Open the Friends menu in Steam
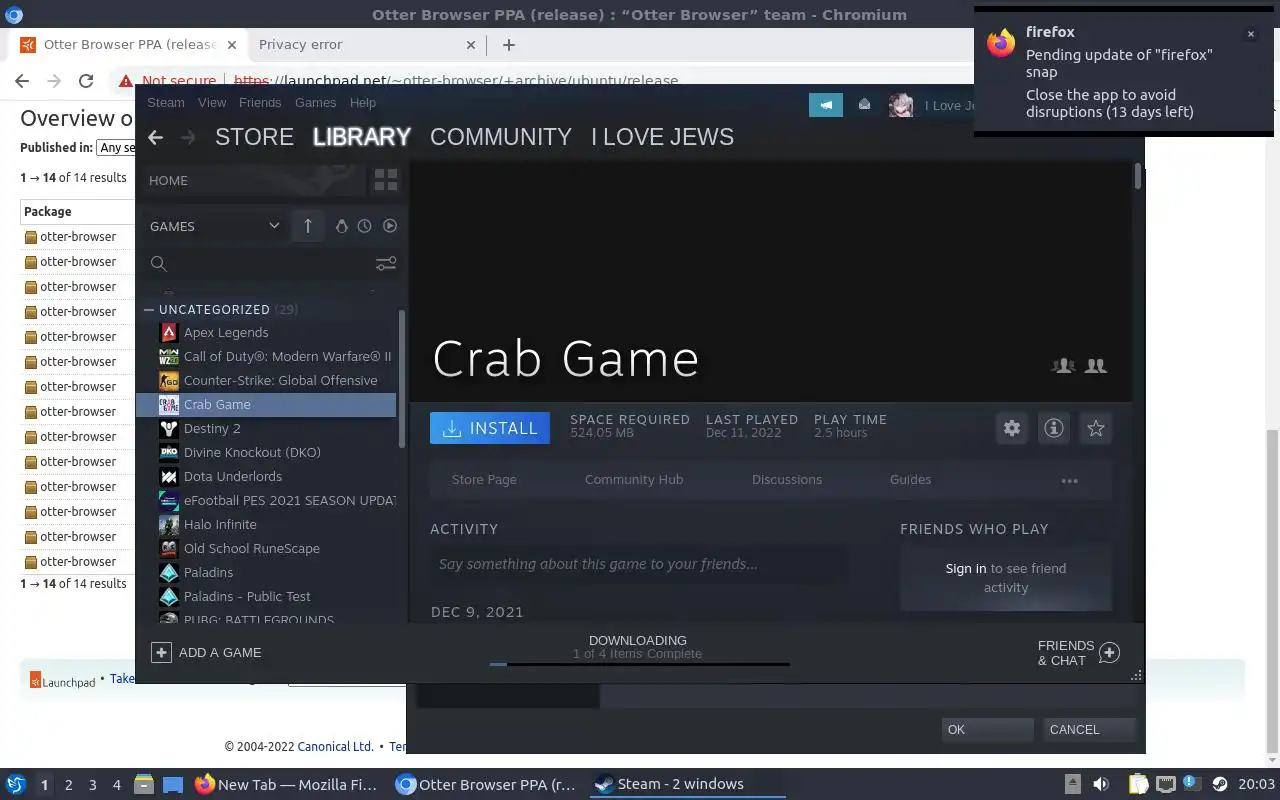 (x=260, y=103)
